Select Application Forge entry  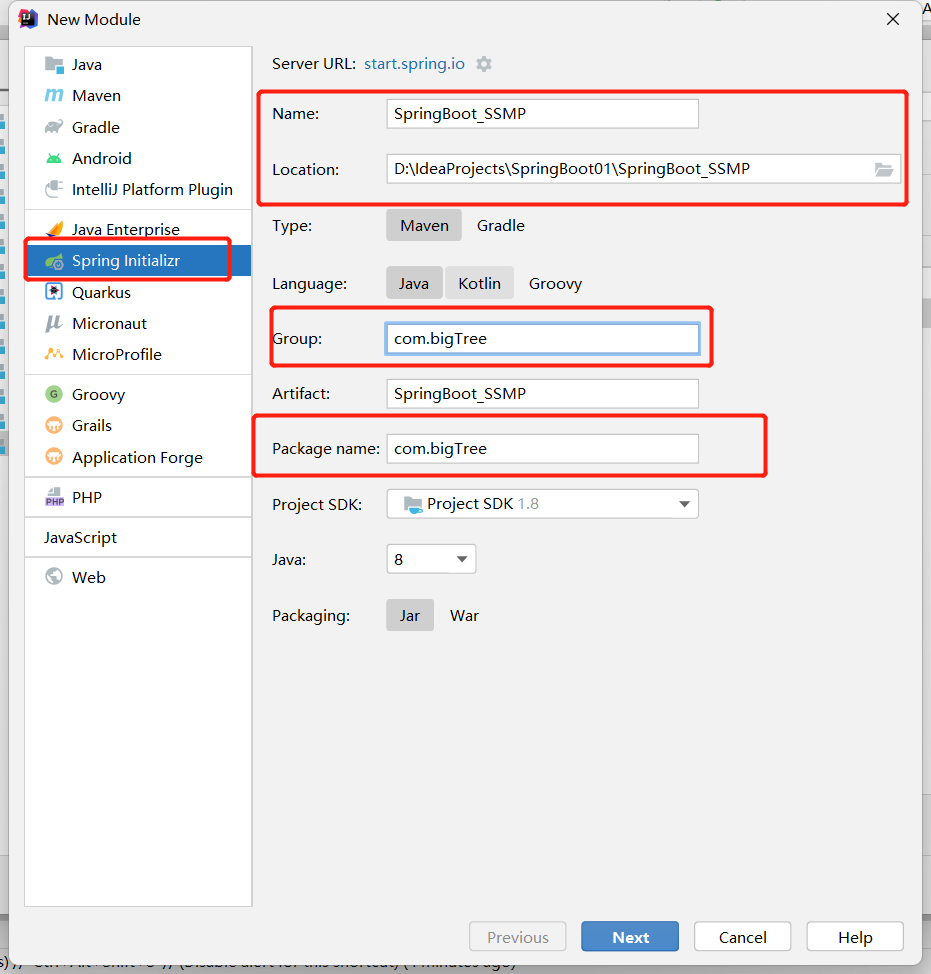[x=138, y=457]
